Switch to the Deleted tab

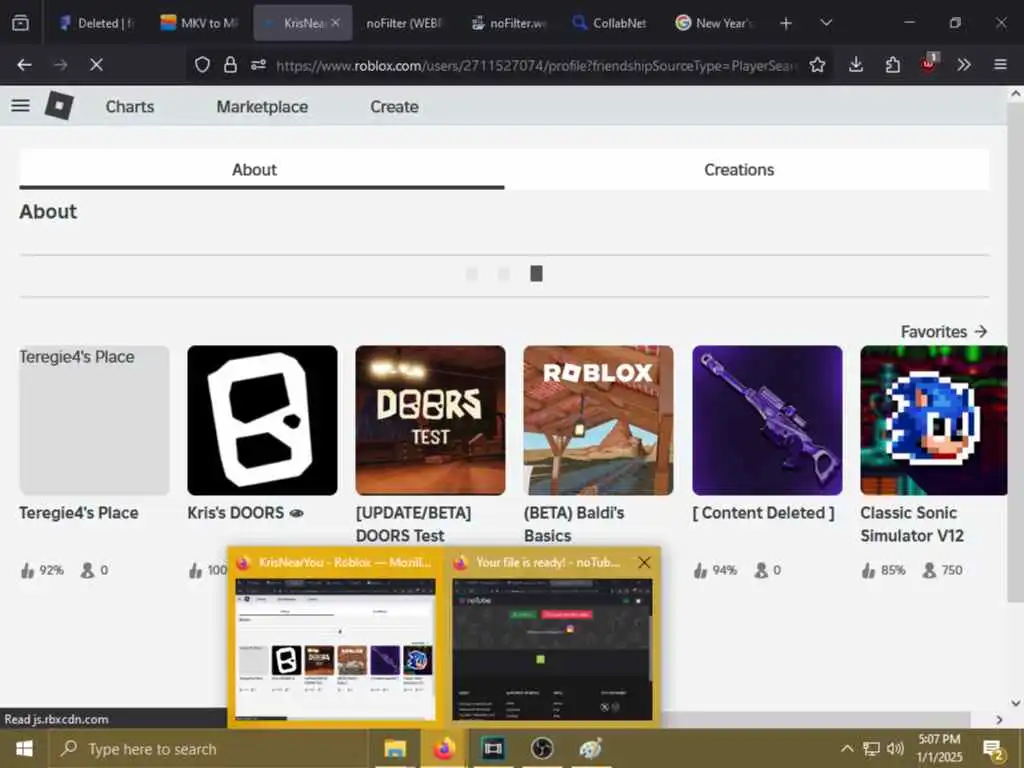[97, 23]
